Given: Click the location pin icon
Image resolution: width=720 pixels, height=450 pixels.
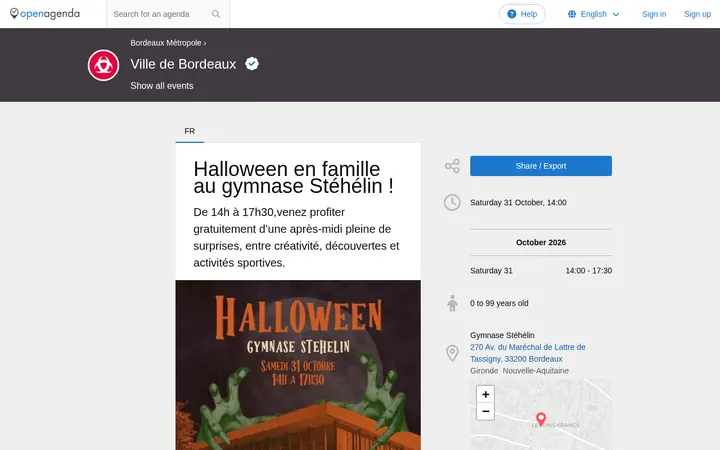Looking at the screenshot, I should pyautogui.click(x=452, y=353).
